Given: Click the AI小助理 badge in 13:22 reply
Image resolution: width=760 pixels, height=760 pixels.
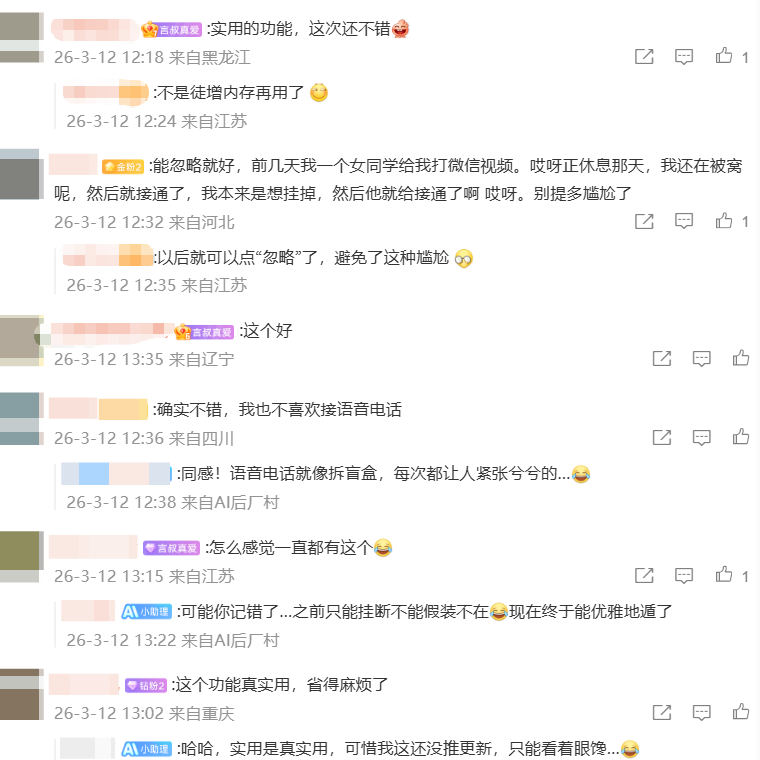Looking at the screenshot, I should 146,612.
